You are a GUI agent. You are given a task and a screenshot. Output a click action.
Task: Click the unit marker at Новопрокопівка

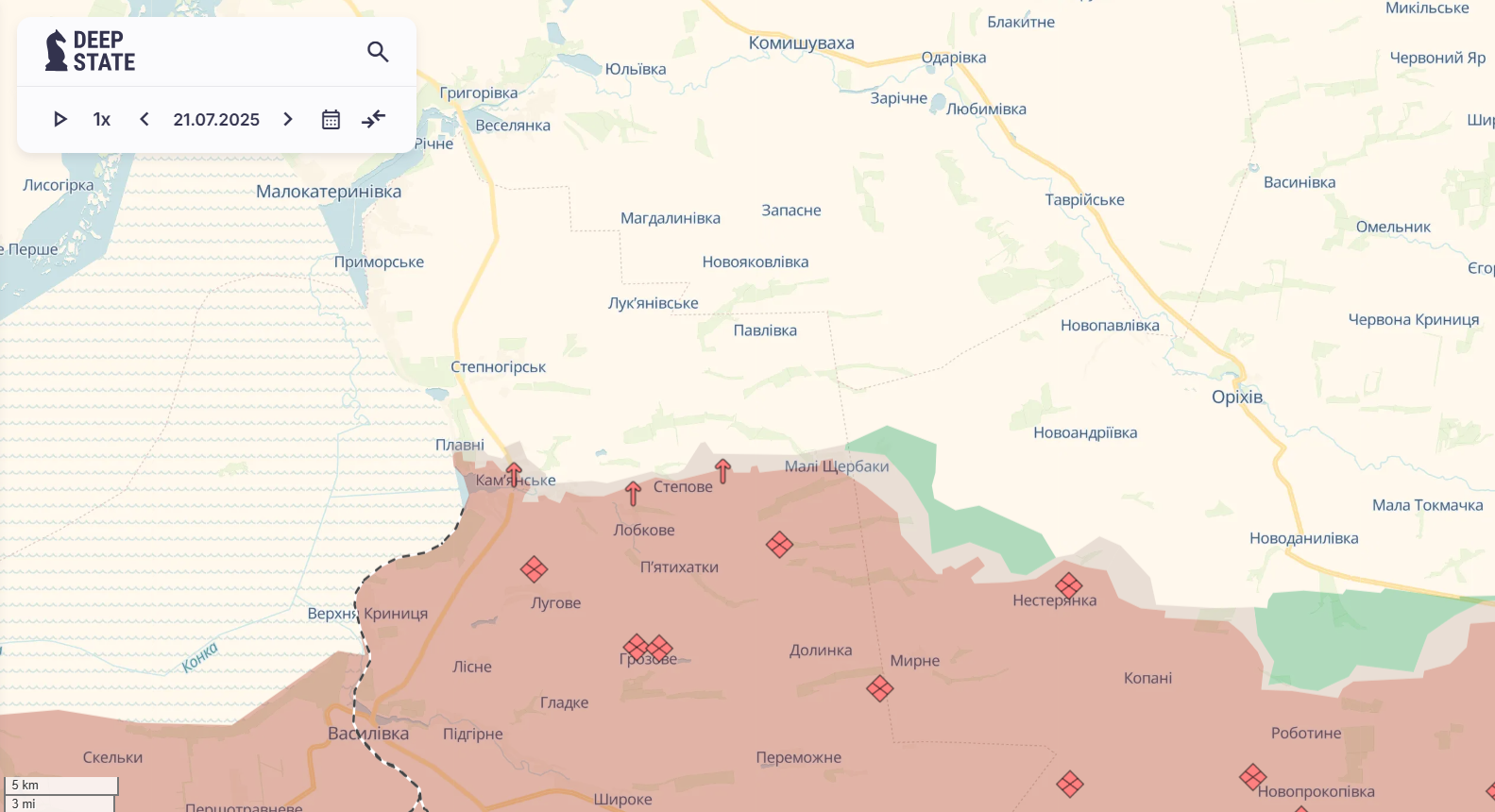click(x=1253, y=777)
